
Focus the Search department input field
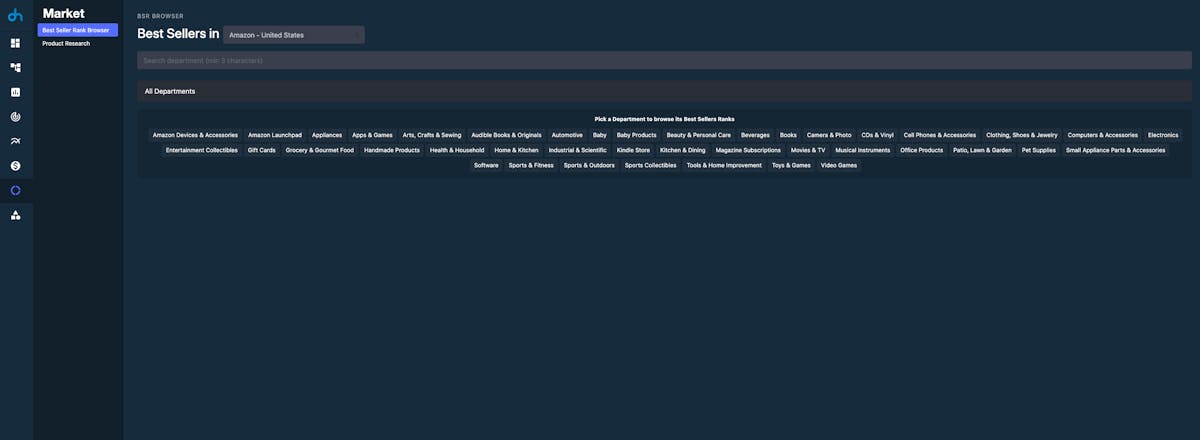tap(664, 60)
